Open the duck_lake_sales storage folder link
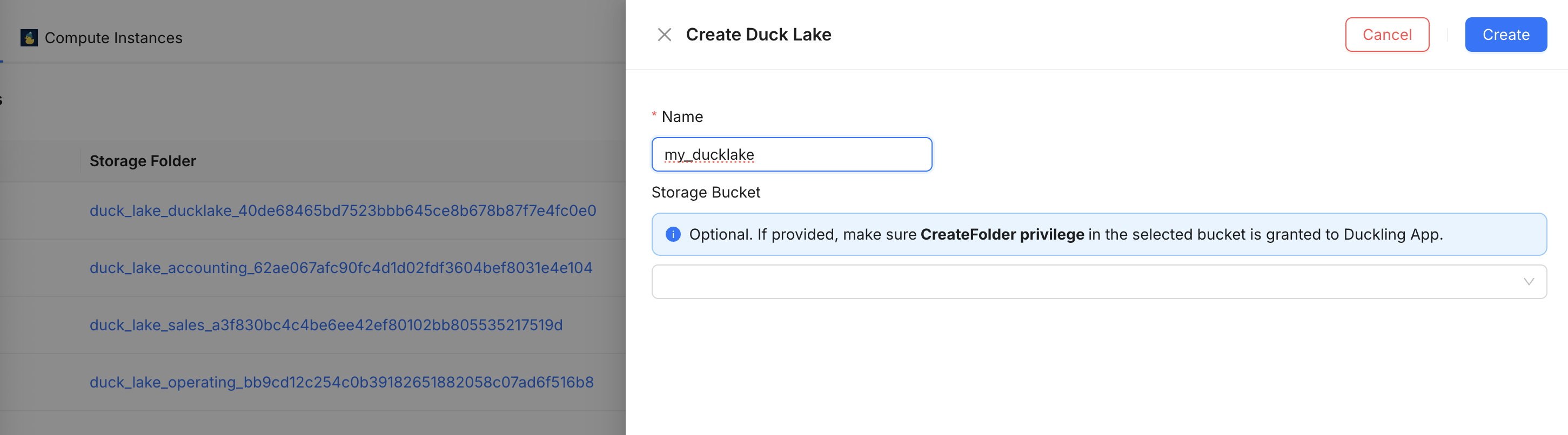Screen dimensions: 1568x435 326,325
